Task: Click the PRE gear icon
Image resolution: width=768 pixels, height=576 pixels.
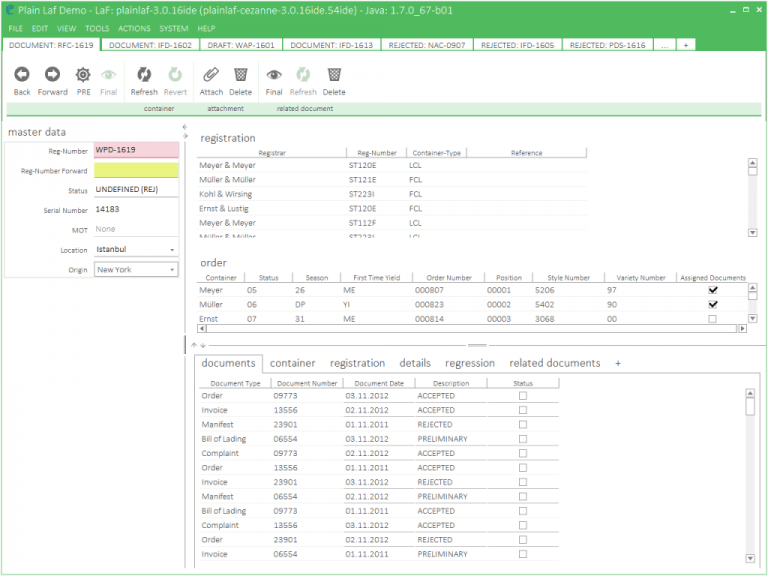Action: (x=83, y=75)
